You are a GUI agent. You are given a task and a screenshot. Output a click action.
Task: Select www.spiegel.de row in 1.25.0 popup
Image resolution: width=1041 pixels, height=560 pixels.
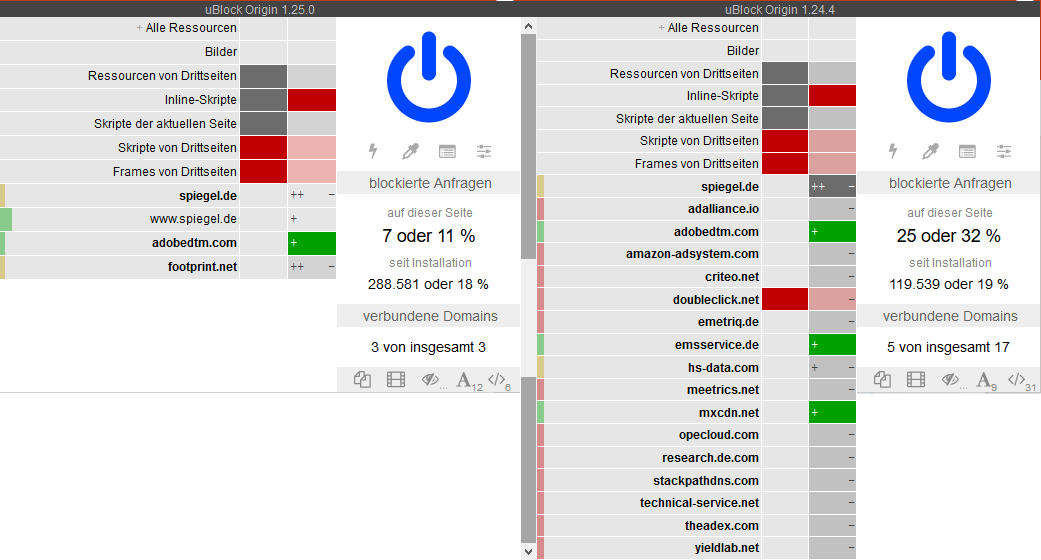[120, 219]
